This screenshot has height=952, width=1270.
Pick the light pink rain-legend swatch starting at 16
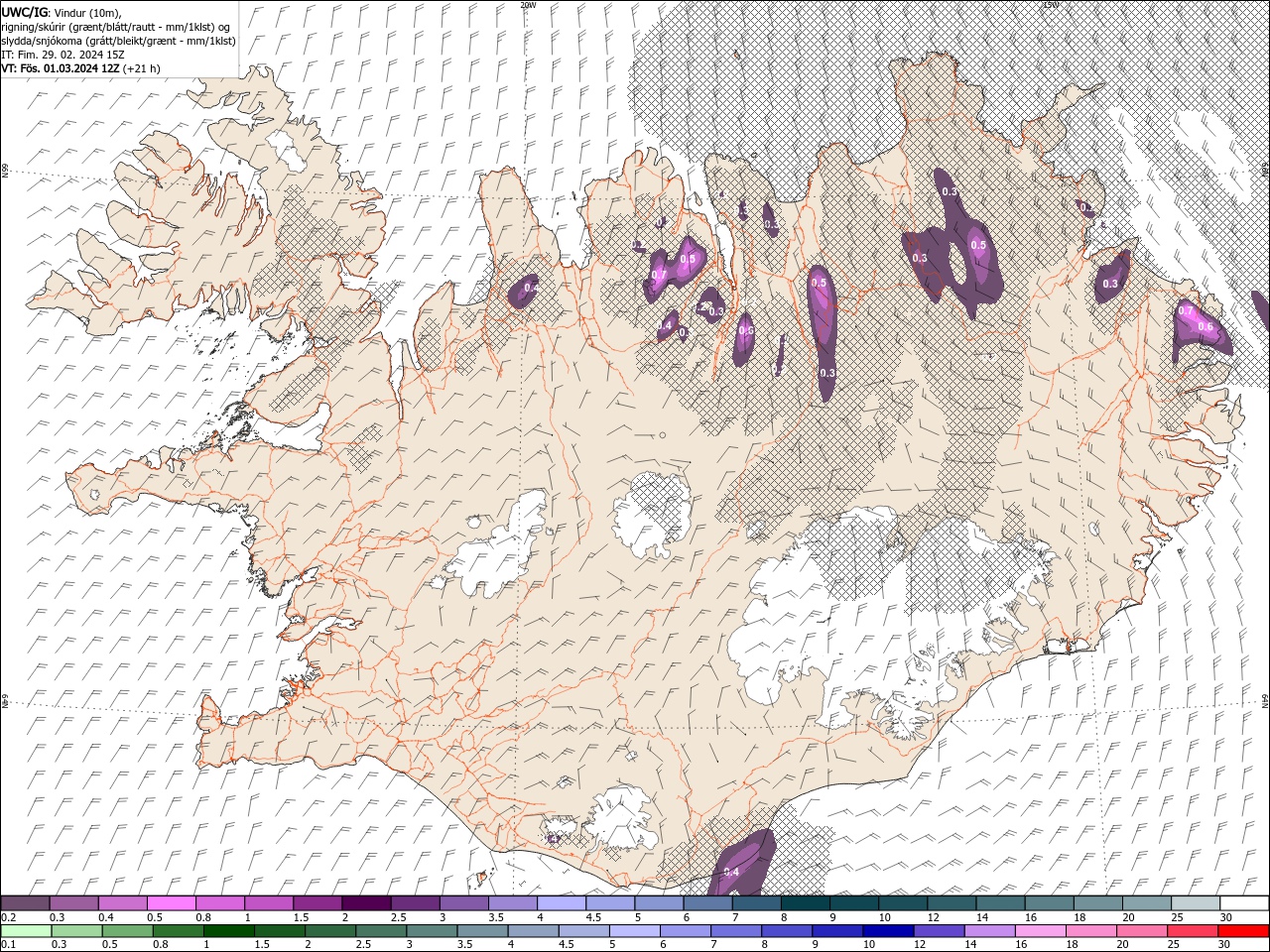pyautogui.click(x=1040, y=931)
